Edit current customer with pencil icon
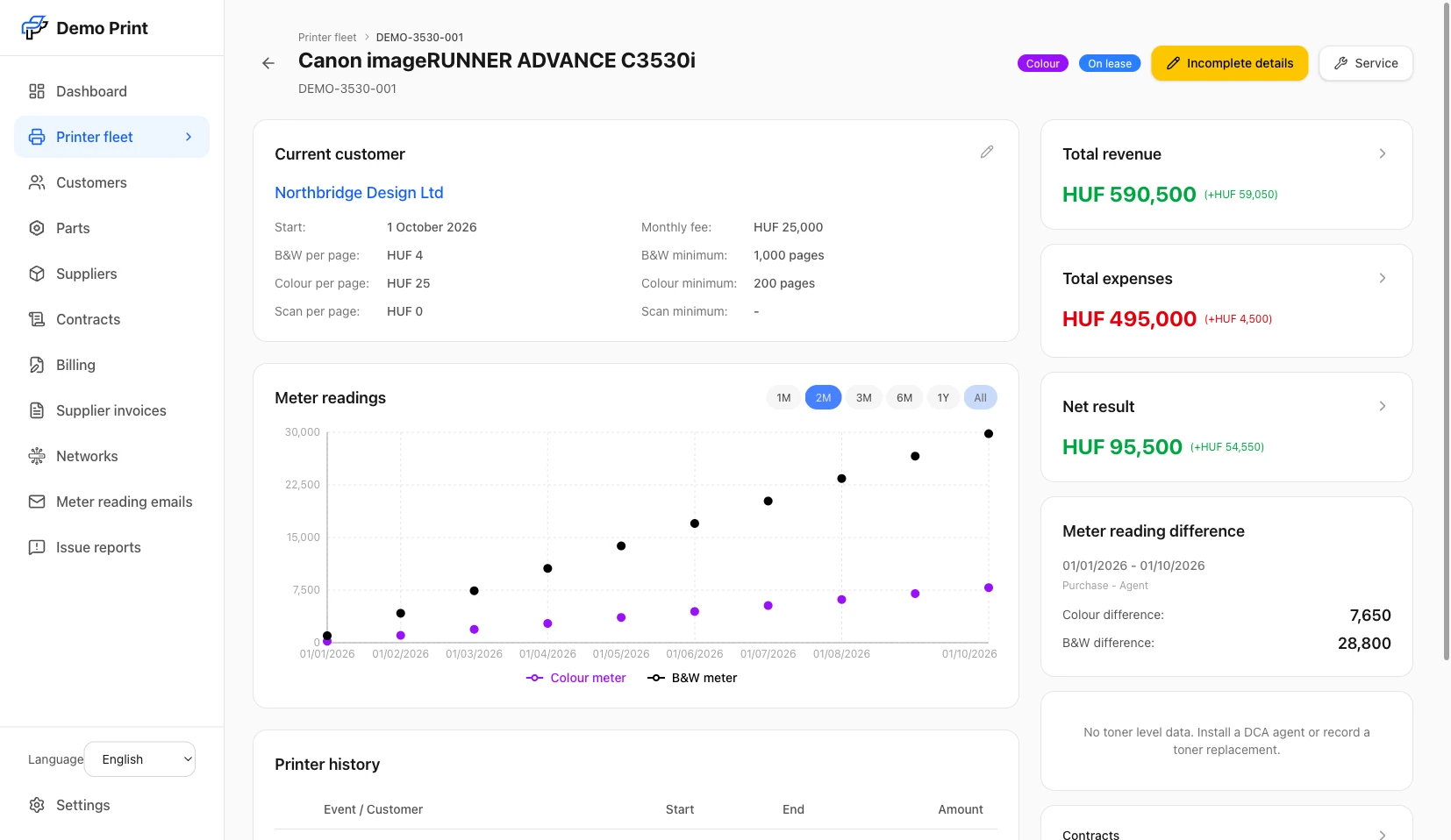The width and height of the screenshot is (1451, 840). tap(987, 153)
